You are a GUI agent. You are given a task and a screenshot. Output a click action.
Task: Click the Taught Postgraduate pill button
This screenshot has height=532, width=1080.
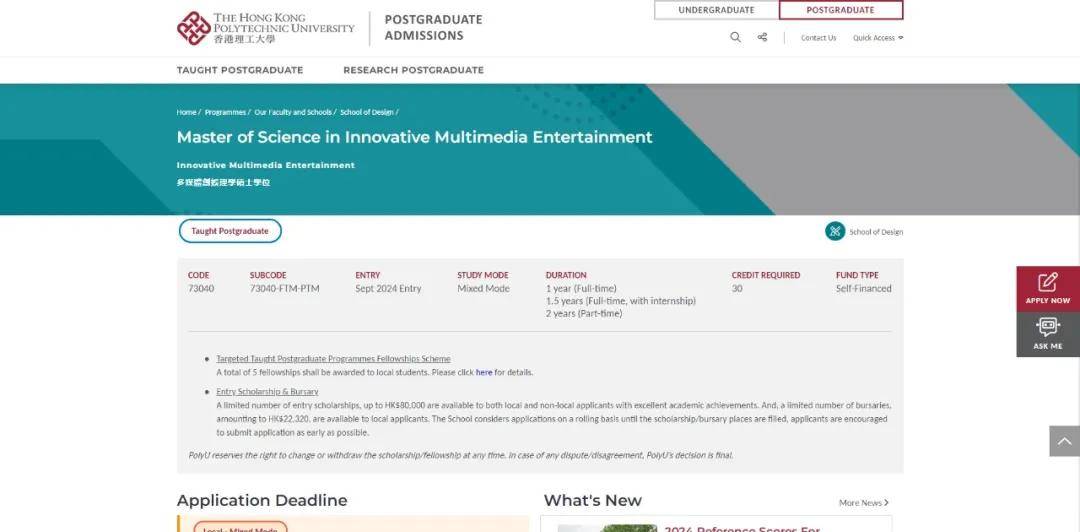[230, 232]
